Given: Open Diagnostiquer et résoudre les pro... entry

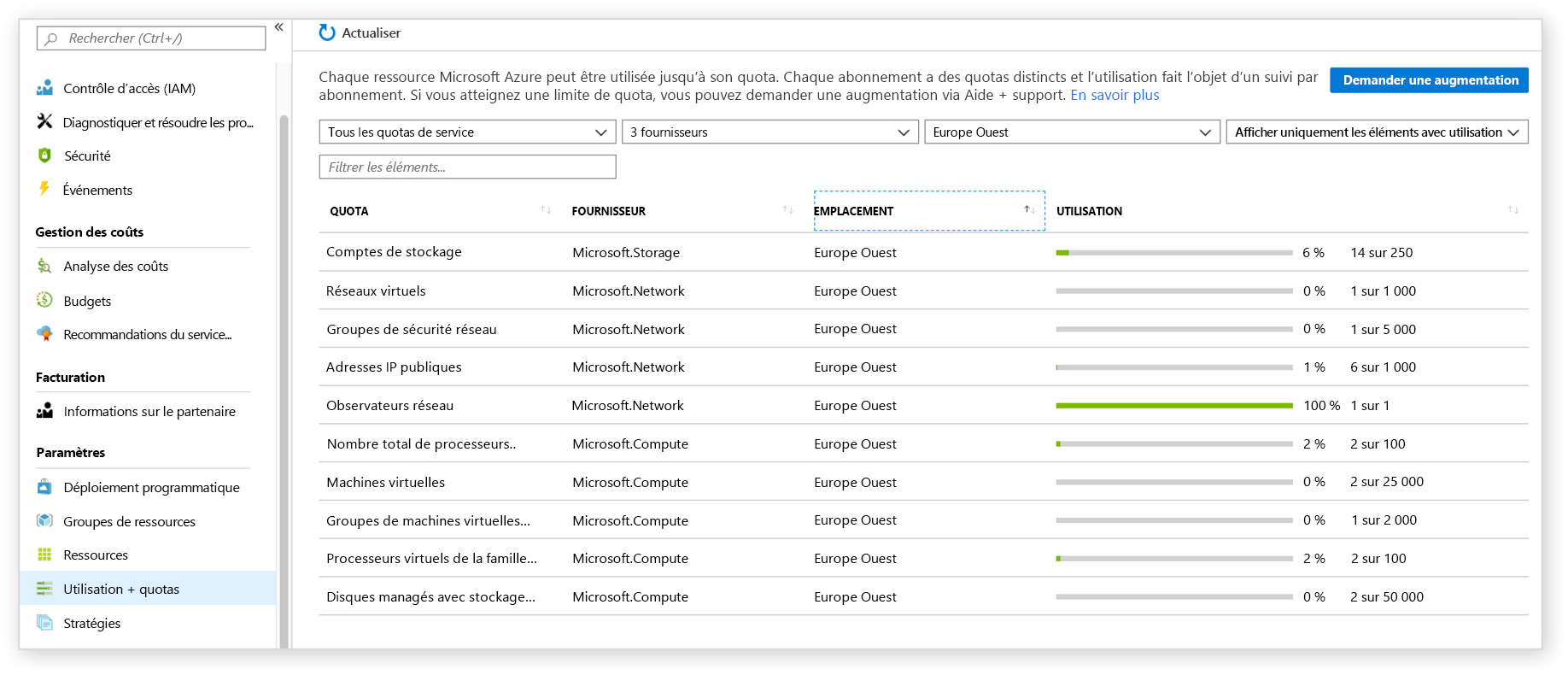Looking at the screenshot, I should 158,122.
